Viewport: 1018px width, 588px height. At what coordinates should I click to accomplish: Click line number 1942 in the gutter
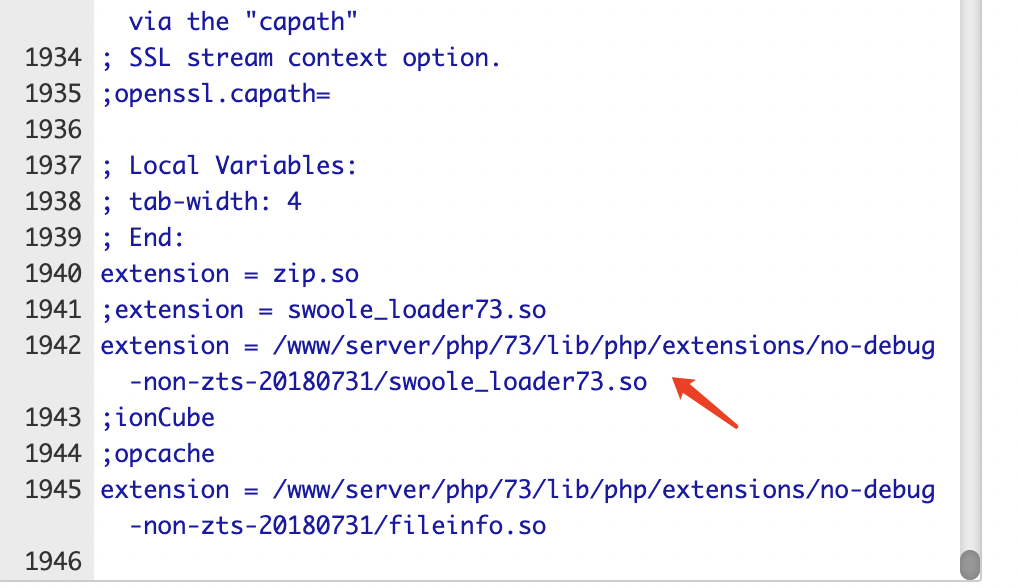tap(53, 346)
